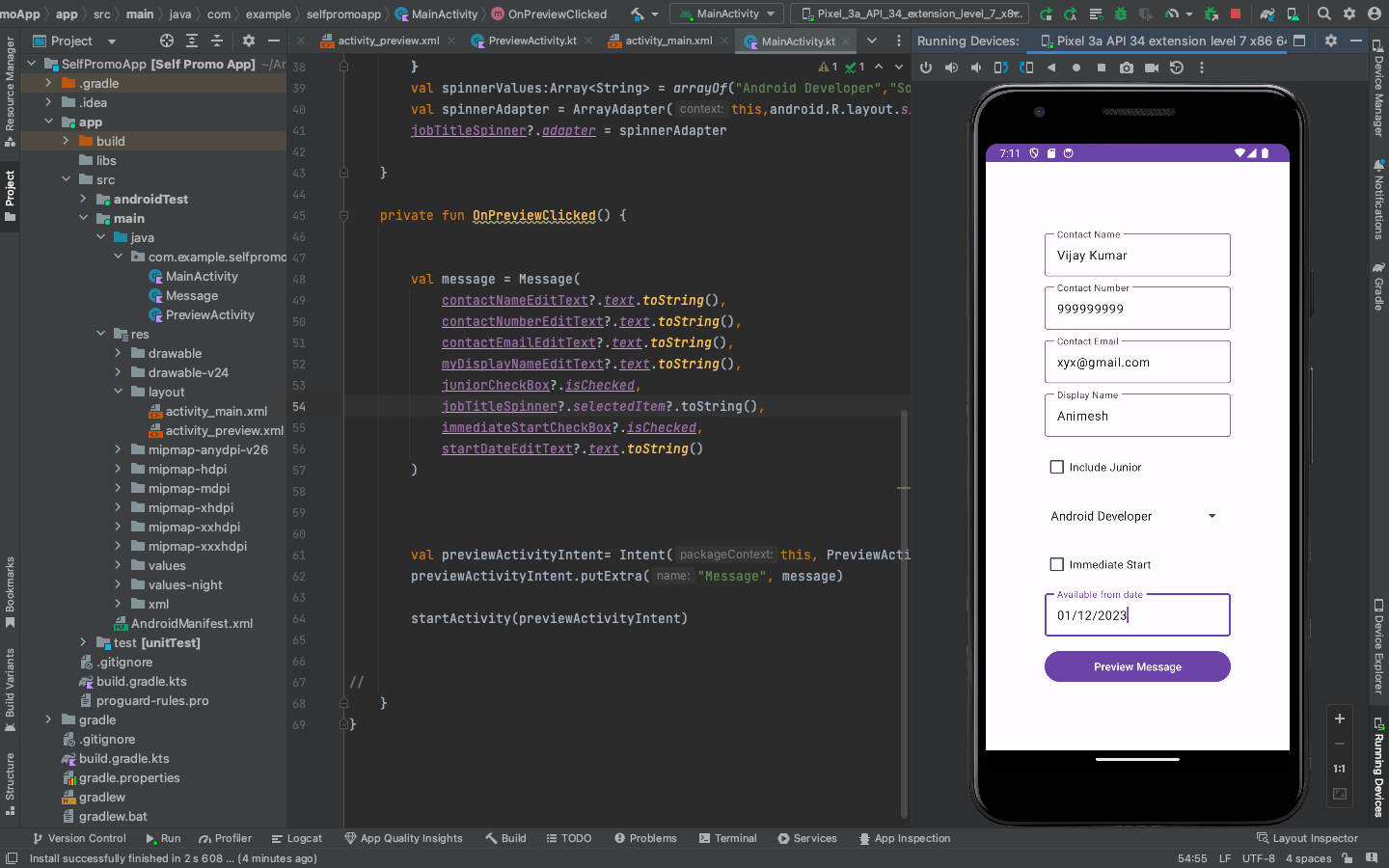Expand all in Project panel
The width and height of the screenshot is (1389, 868).
point(192,41)
